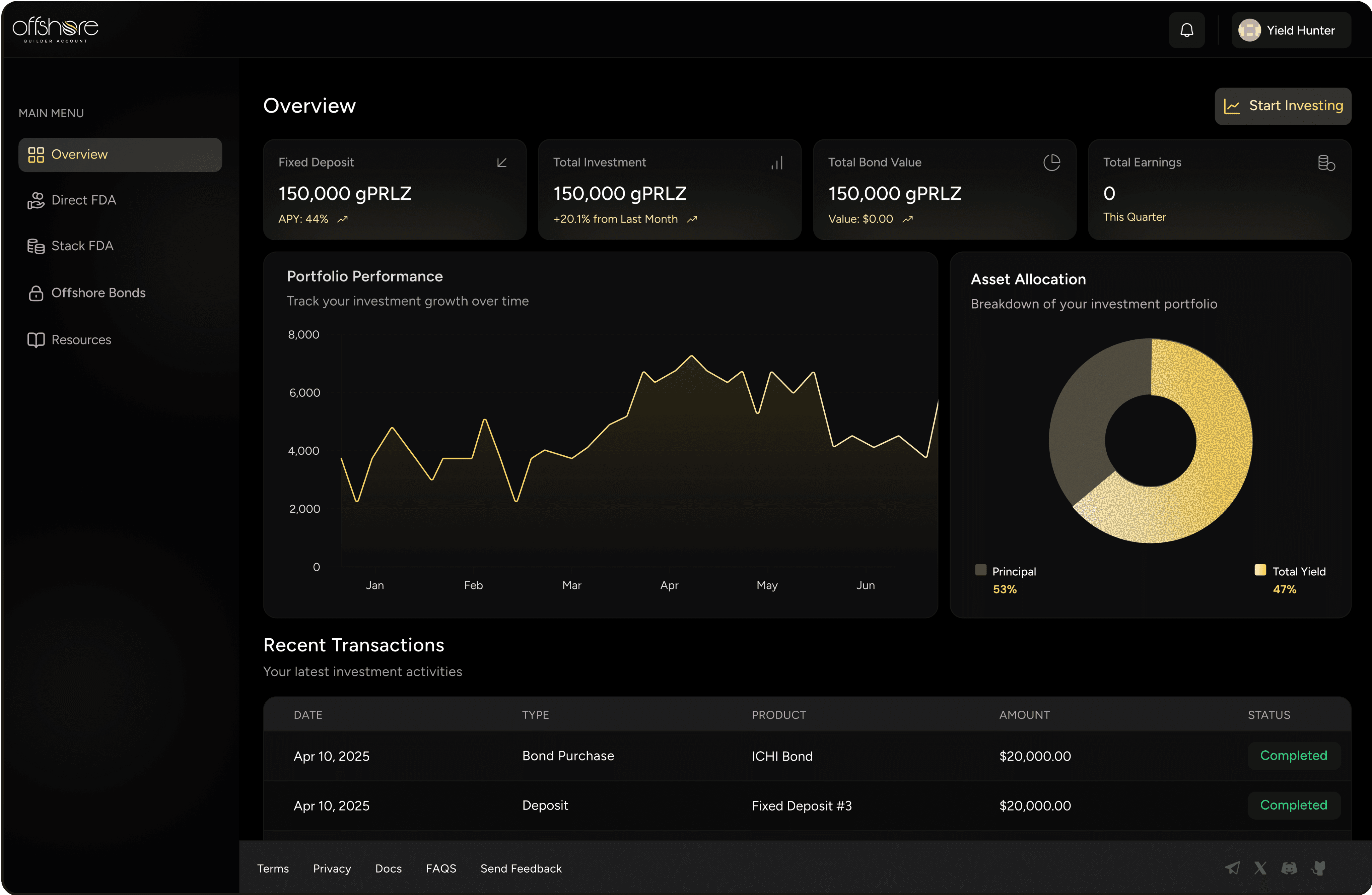This screenshot has height=895, width=1372.
Task: Open the notifications bell
Action: coord(1186,30)
